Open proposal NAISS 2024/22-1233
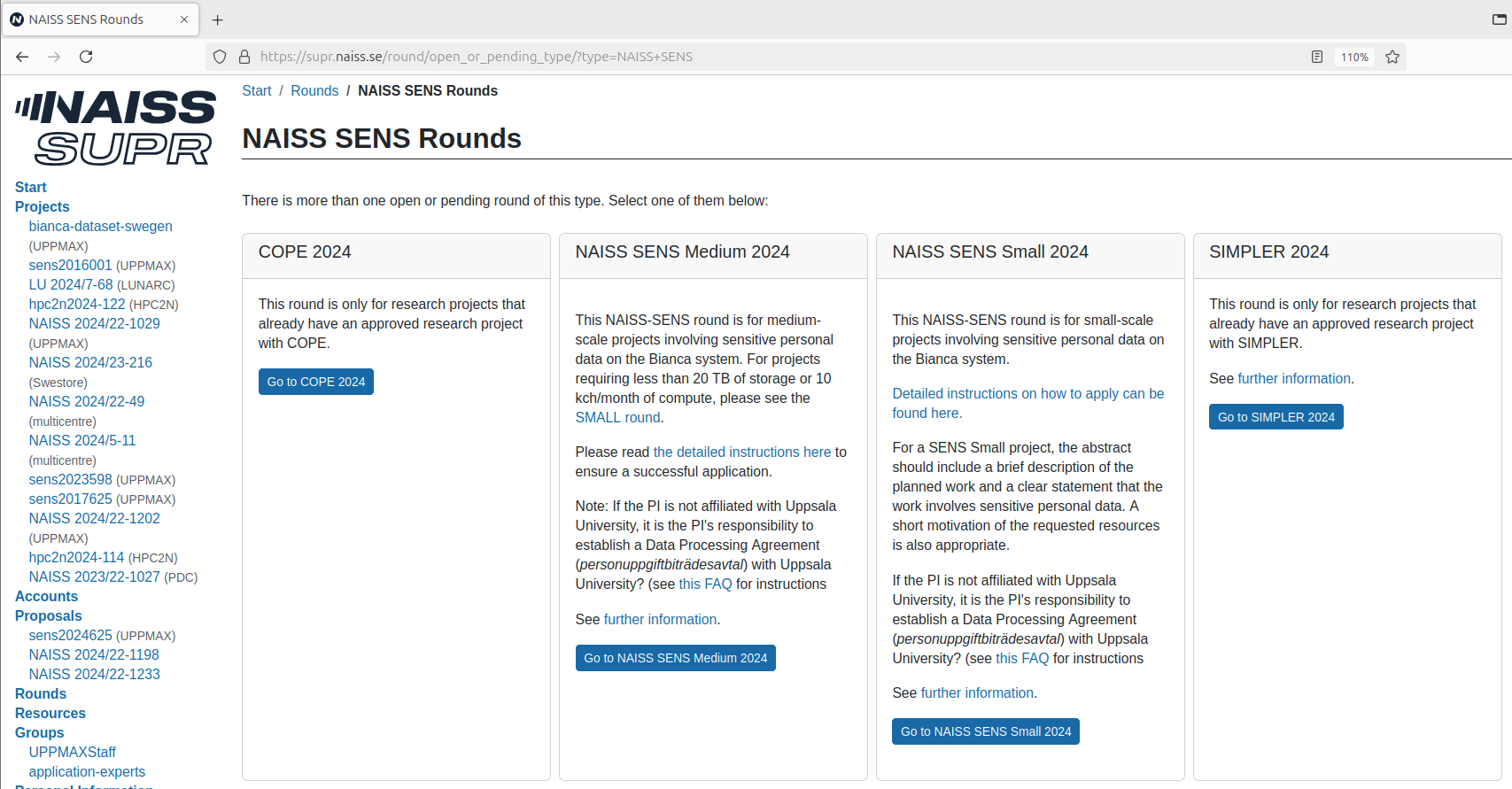Image resolution: width=1512 pixels, height=789 pixels. (x=95, y=674)
